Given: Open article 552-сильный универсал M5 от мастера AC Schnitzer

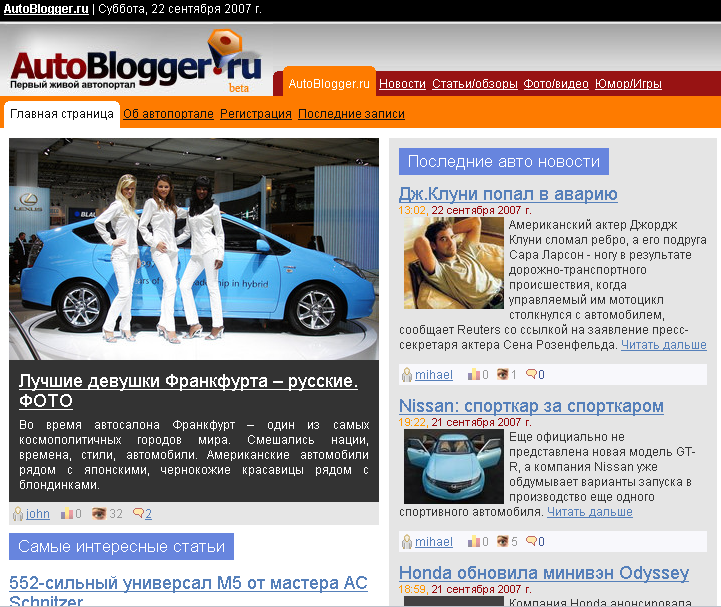Looking at the screenshot, I should pyautogui.click(x=188, y=591).
